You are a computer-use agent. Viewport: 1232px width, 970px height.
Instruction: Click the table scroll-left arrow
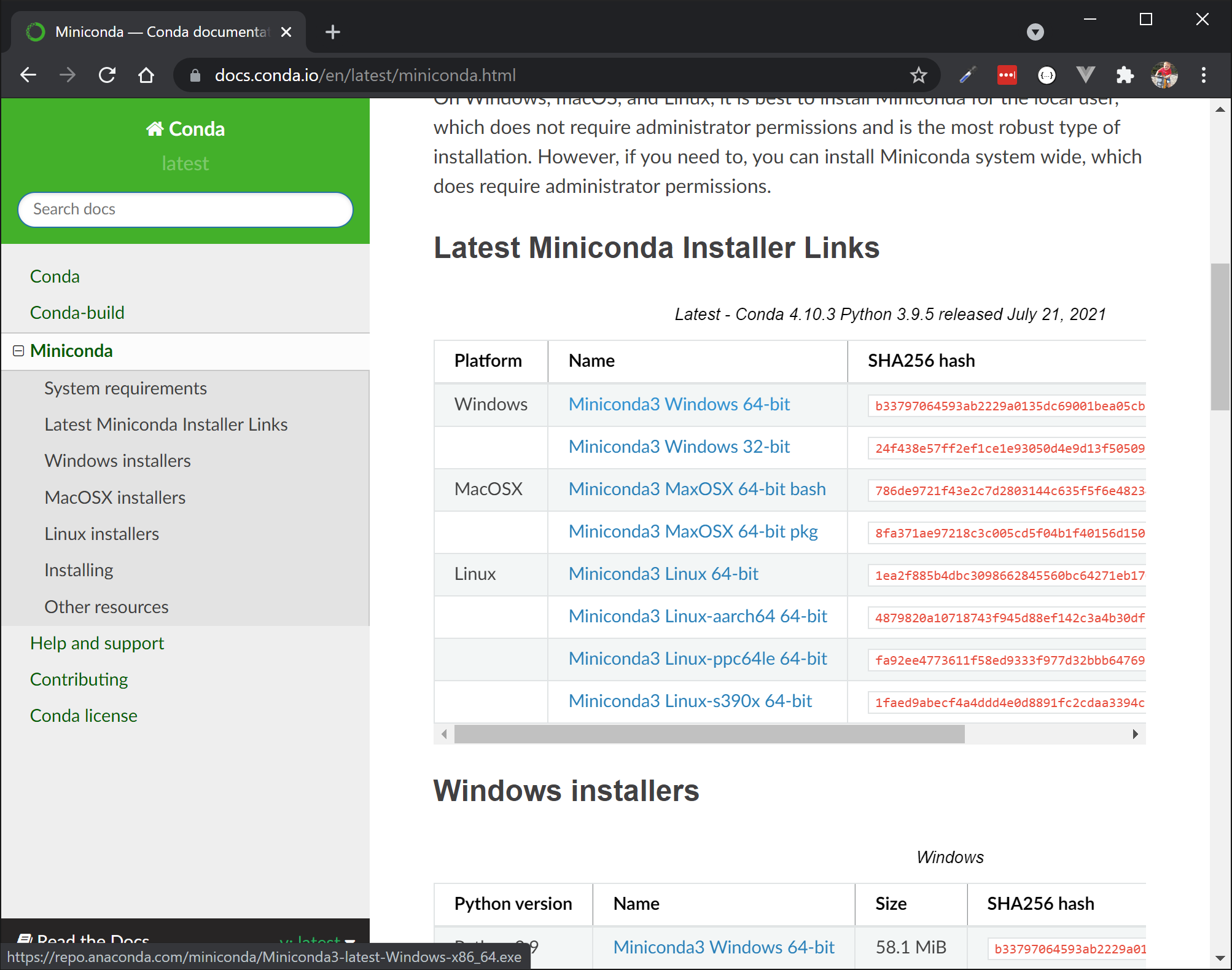[x=444, y=733]
